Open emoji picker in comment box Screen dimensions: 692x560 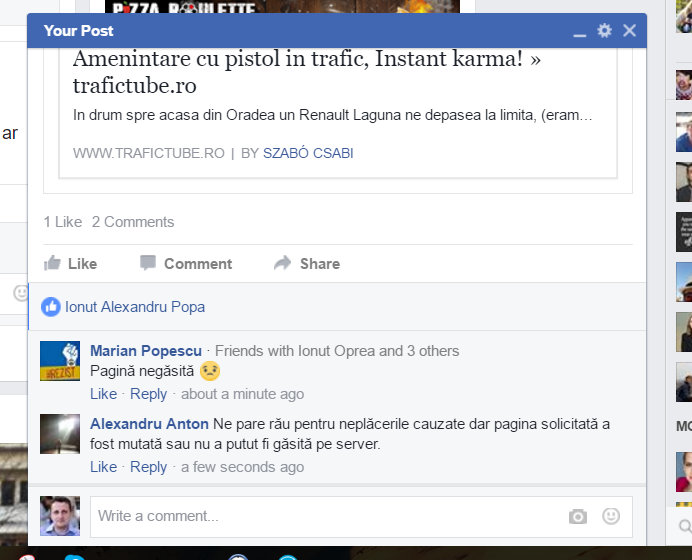click(611, 516)
